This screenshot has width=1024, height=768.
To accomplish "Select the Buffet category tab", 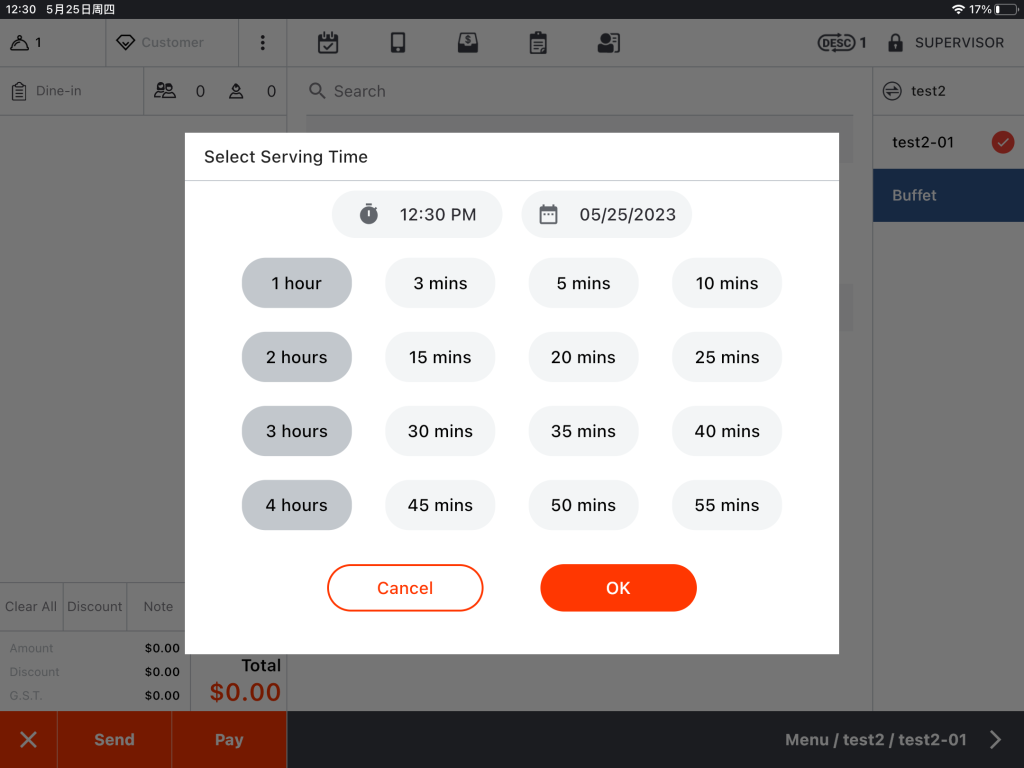I will click(947, 195).
